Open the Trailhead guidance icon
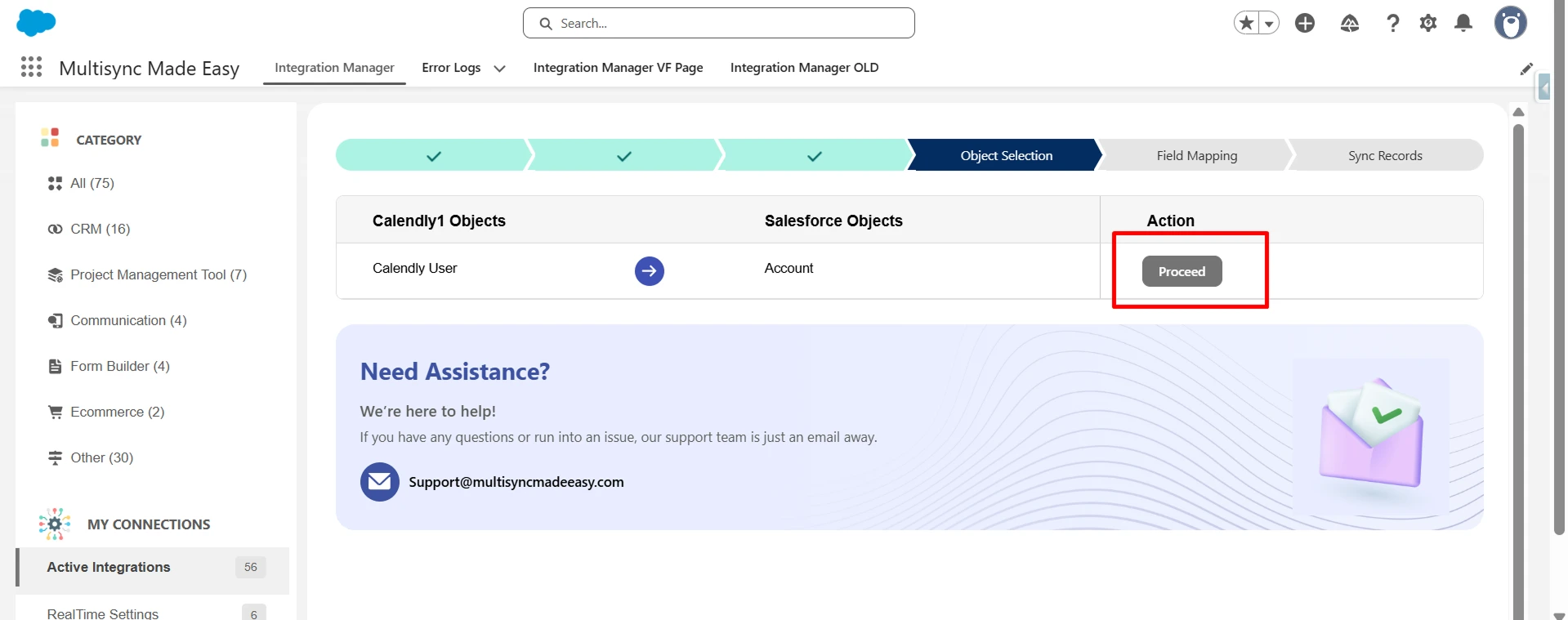This screenshot has height=620, width=1568. [1350, 24]
